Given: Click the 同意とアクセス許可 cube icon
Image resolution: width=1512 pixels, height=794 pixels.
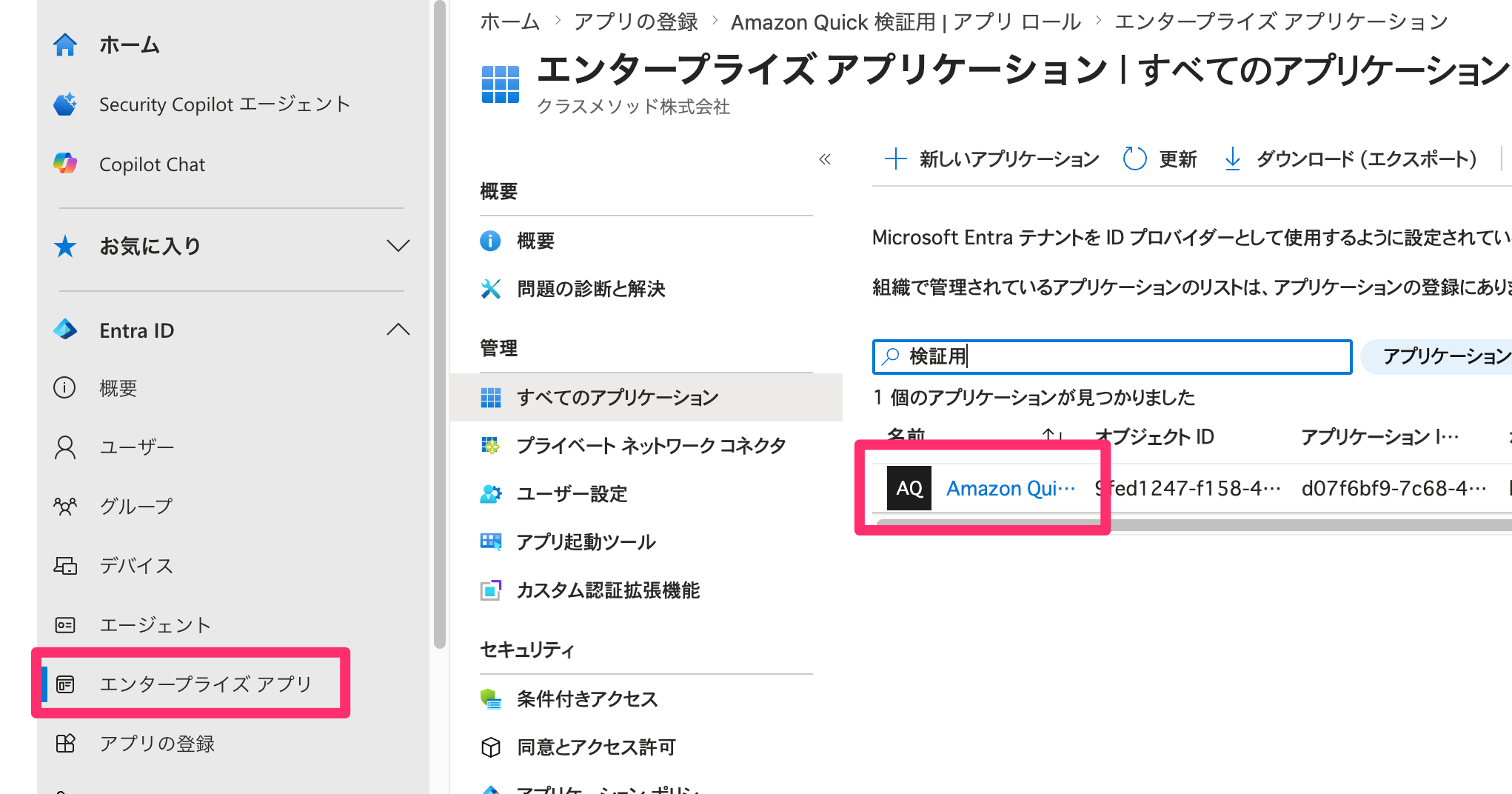Looking at the screenshot, I should point(490,747).
